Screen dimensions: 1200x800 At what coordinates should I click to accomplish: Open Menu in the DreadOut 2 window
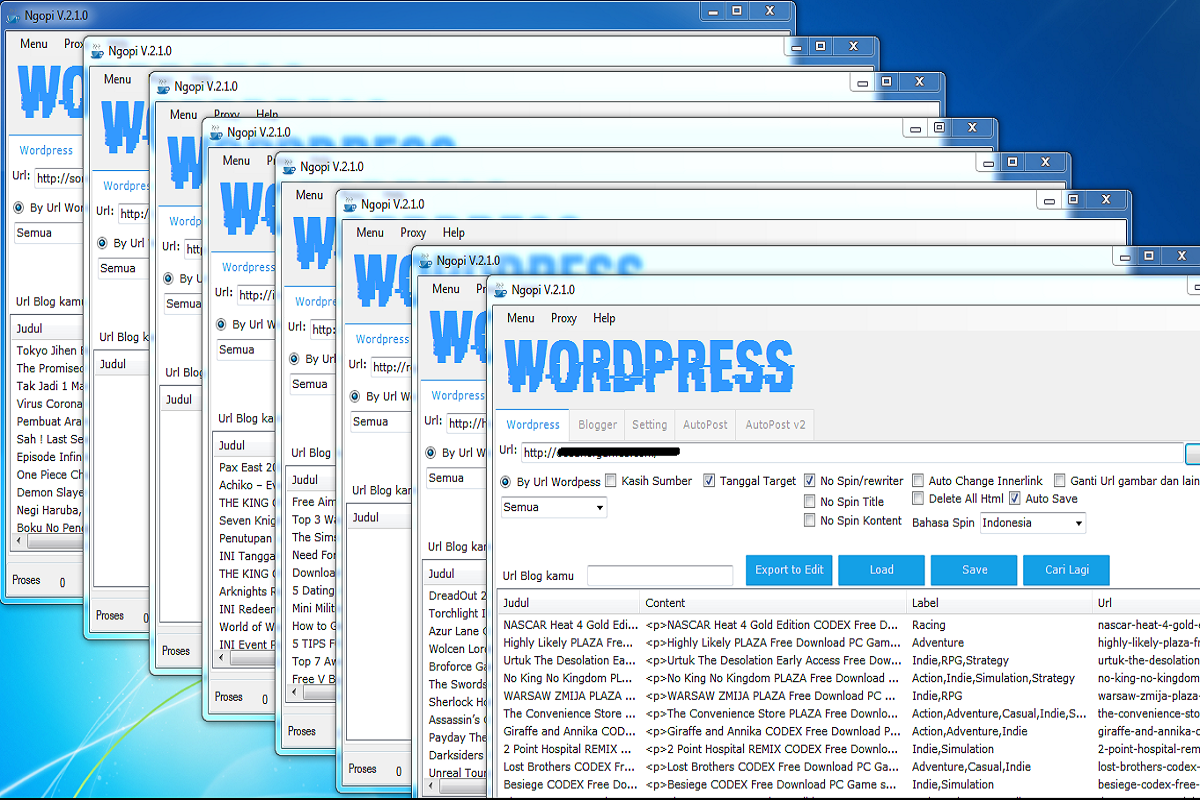point(446,289)
